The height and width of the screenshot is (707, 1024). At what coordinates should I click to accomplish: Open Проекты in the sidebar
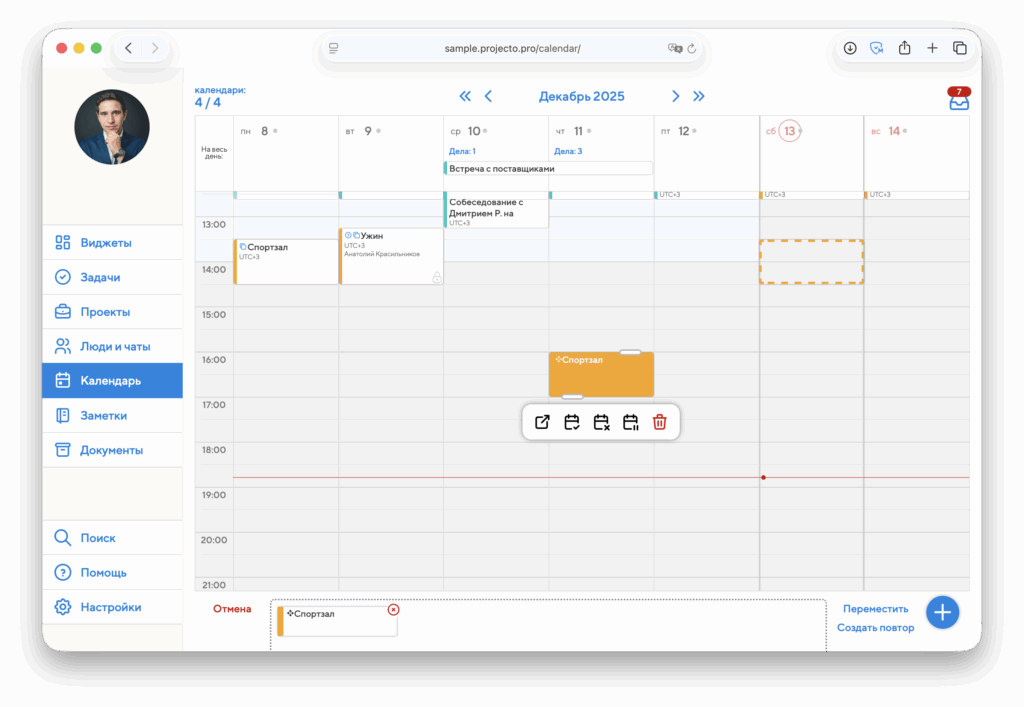click(105, 312)
